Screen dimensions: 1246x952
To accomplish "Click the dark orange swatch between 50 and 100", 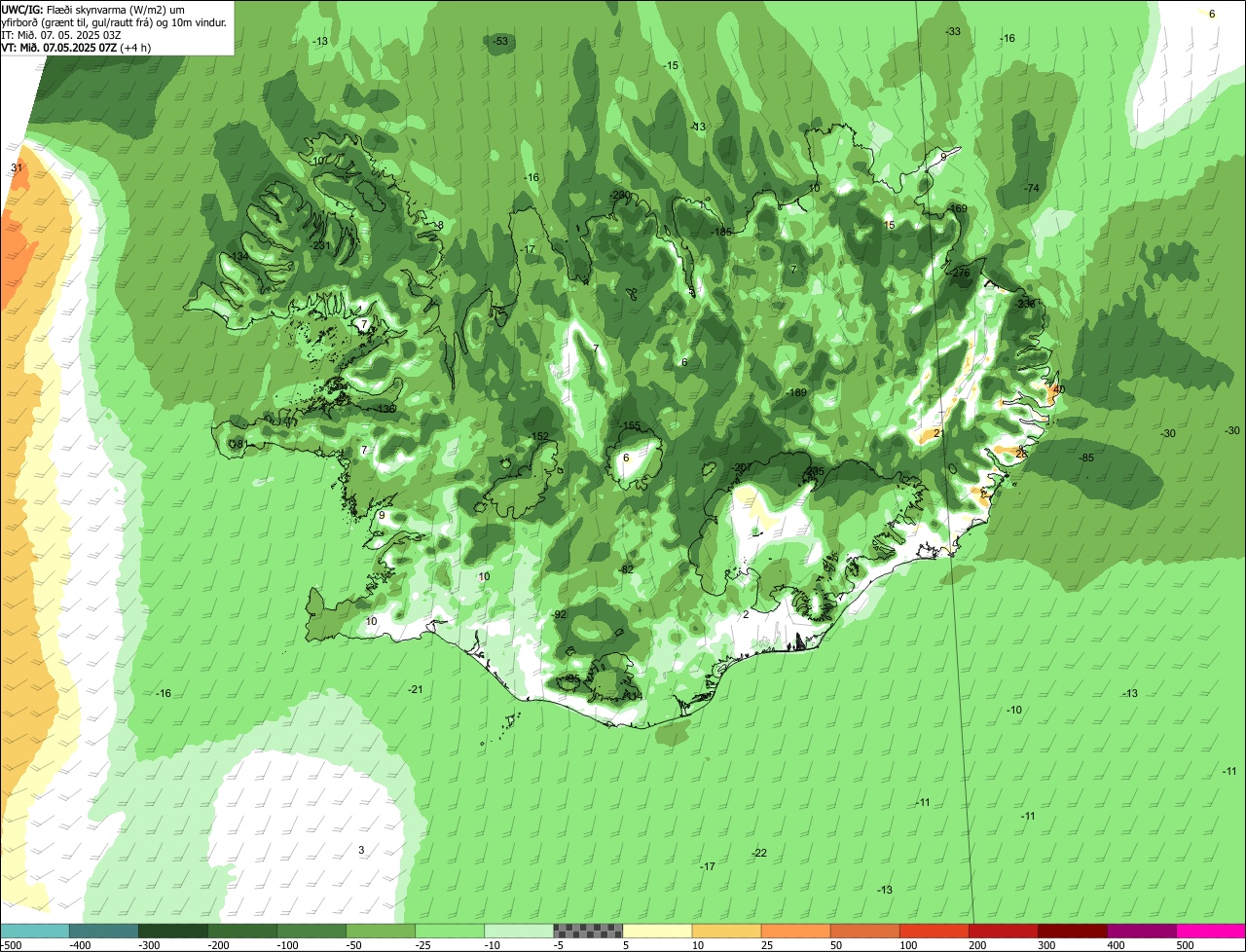I will click(x=864, y=932).
